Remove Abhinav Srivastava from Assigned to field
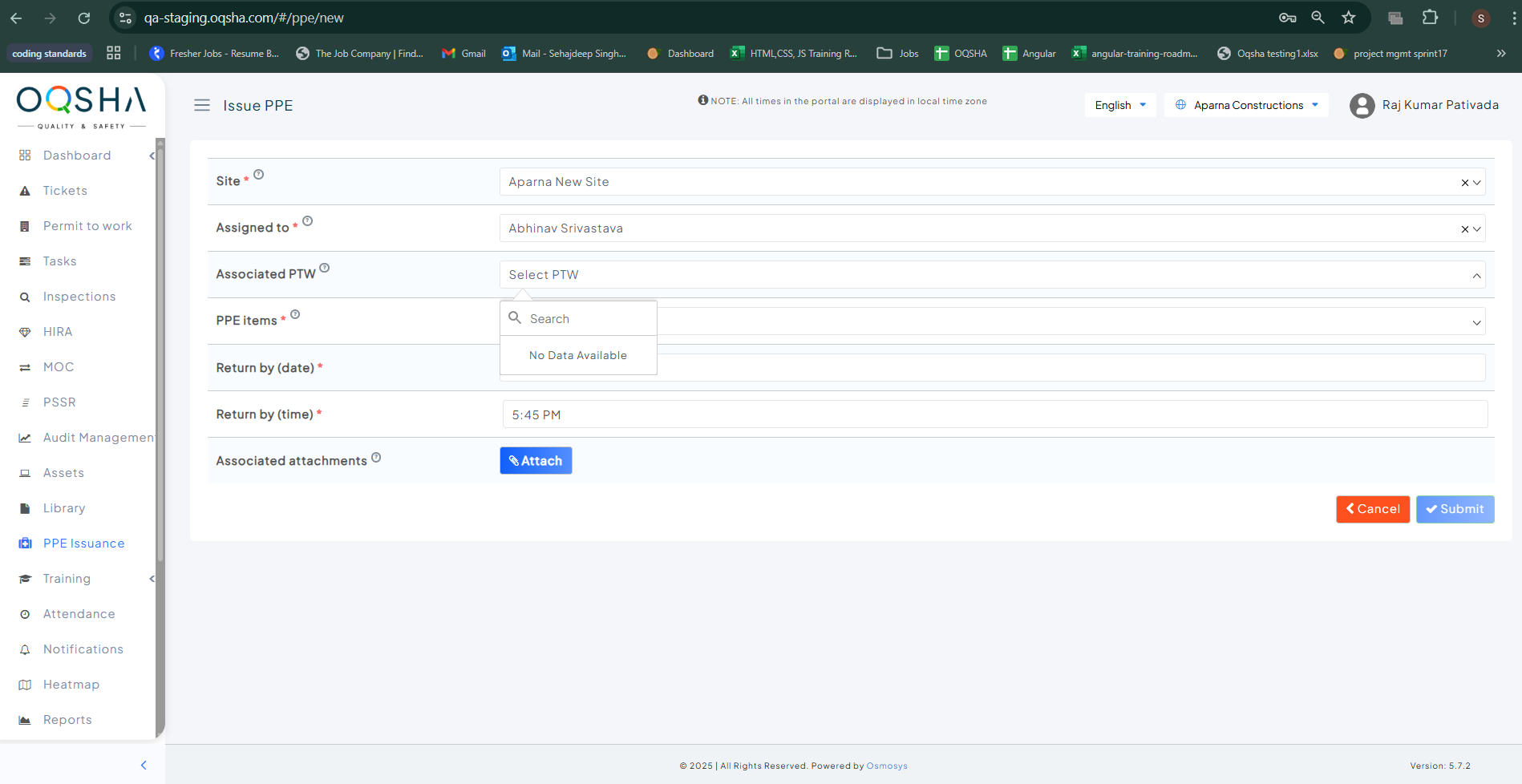This screenshot has width=1522, height=784. (x=1464, y=229)
